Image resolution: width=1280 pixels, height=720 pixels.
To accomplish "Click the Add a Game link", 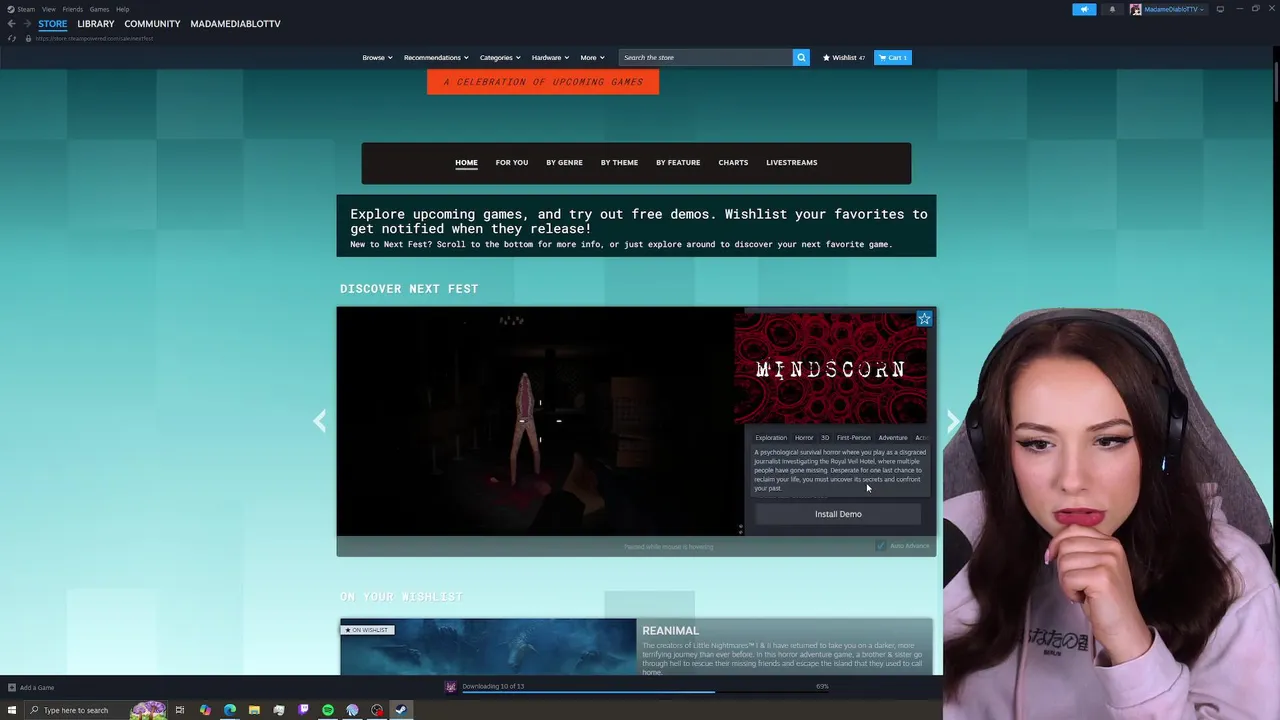I will point(37,687).
